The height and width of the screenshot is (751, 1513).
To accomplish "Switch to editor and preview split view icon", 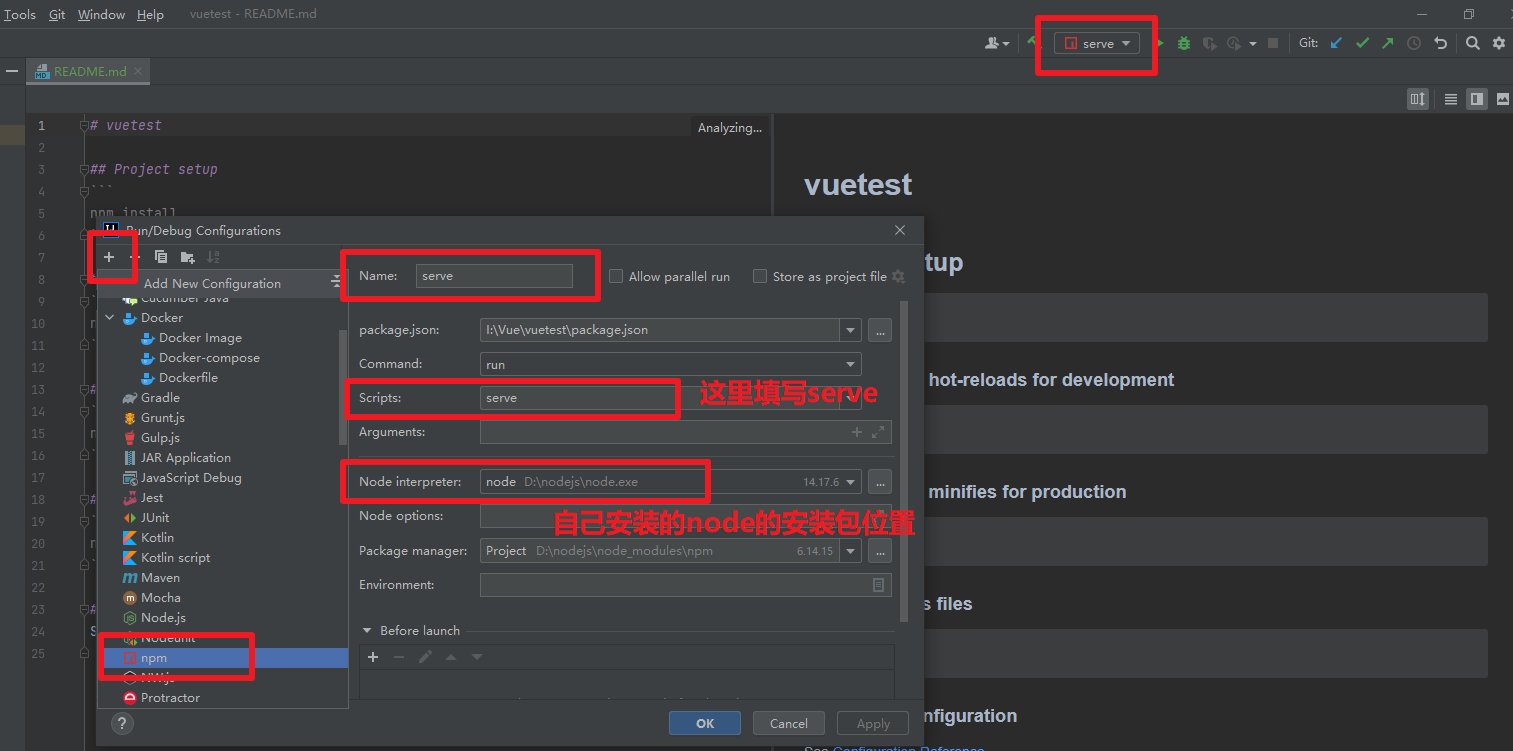I will [1477, 98].
